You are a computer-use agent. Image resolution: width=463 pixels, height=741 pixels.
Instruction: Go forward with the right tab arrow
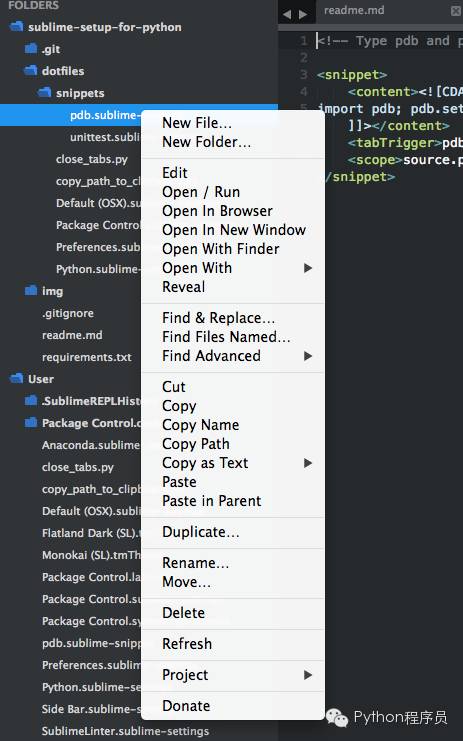302,15
